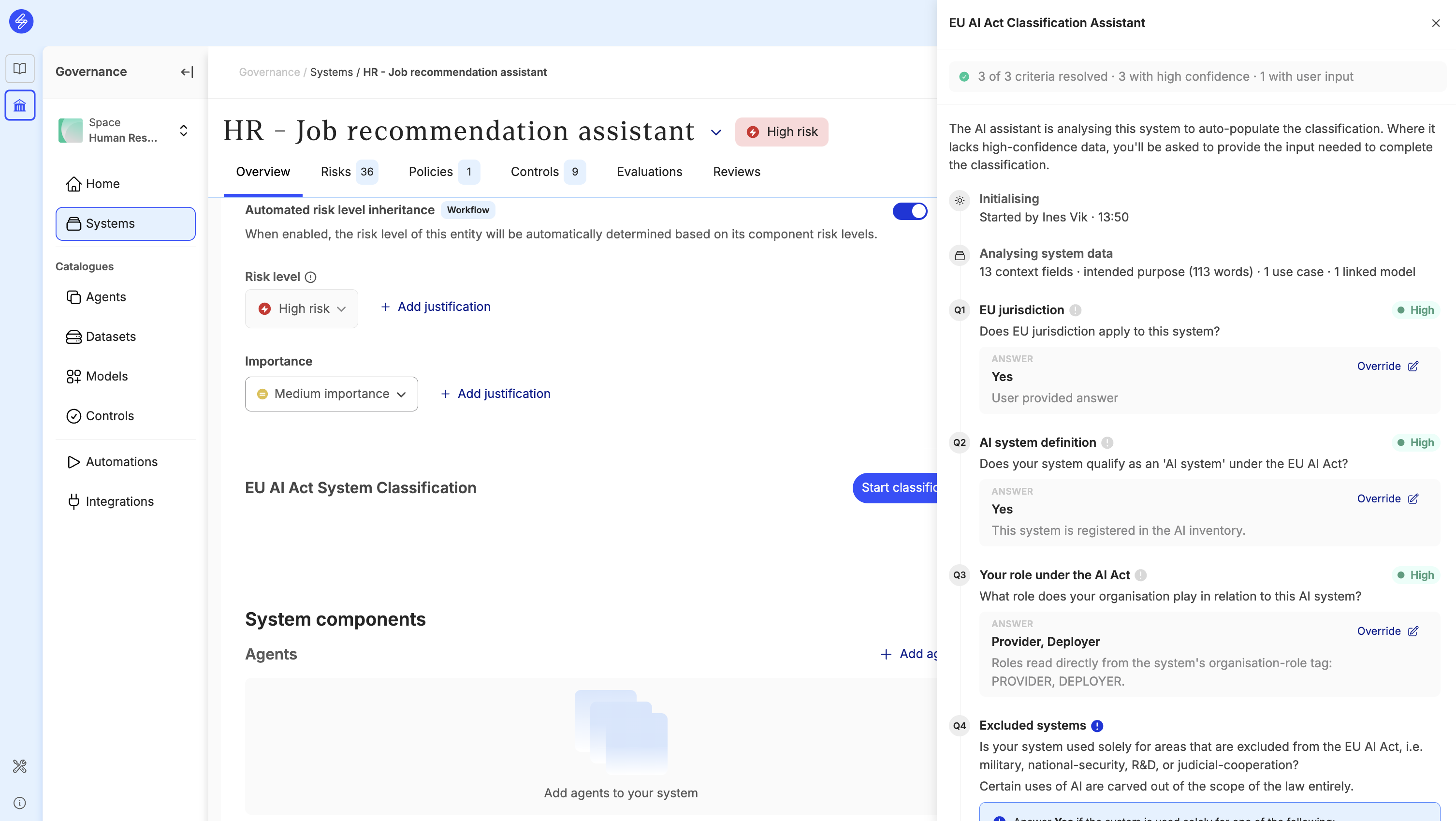Viewport: 1456px width, 821px height.
Task: Click the Q2 step marker
Action: pos(960,442)
